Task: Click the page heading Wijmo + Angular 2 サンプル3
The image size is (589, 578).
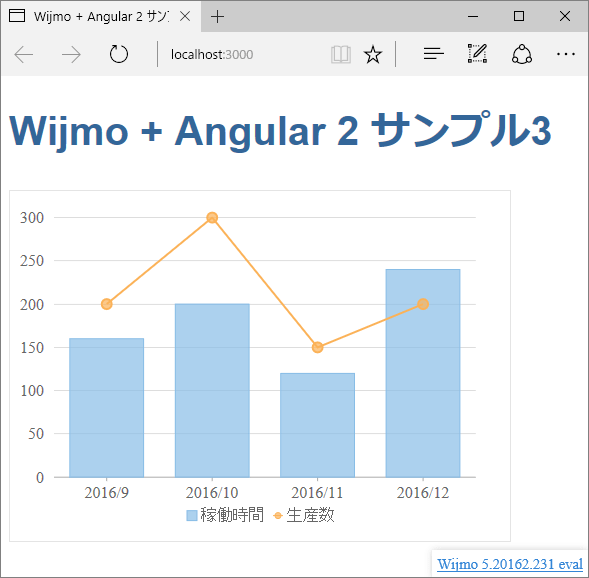Action: (x=280, y=131)
